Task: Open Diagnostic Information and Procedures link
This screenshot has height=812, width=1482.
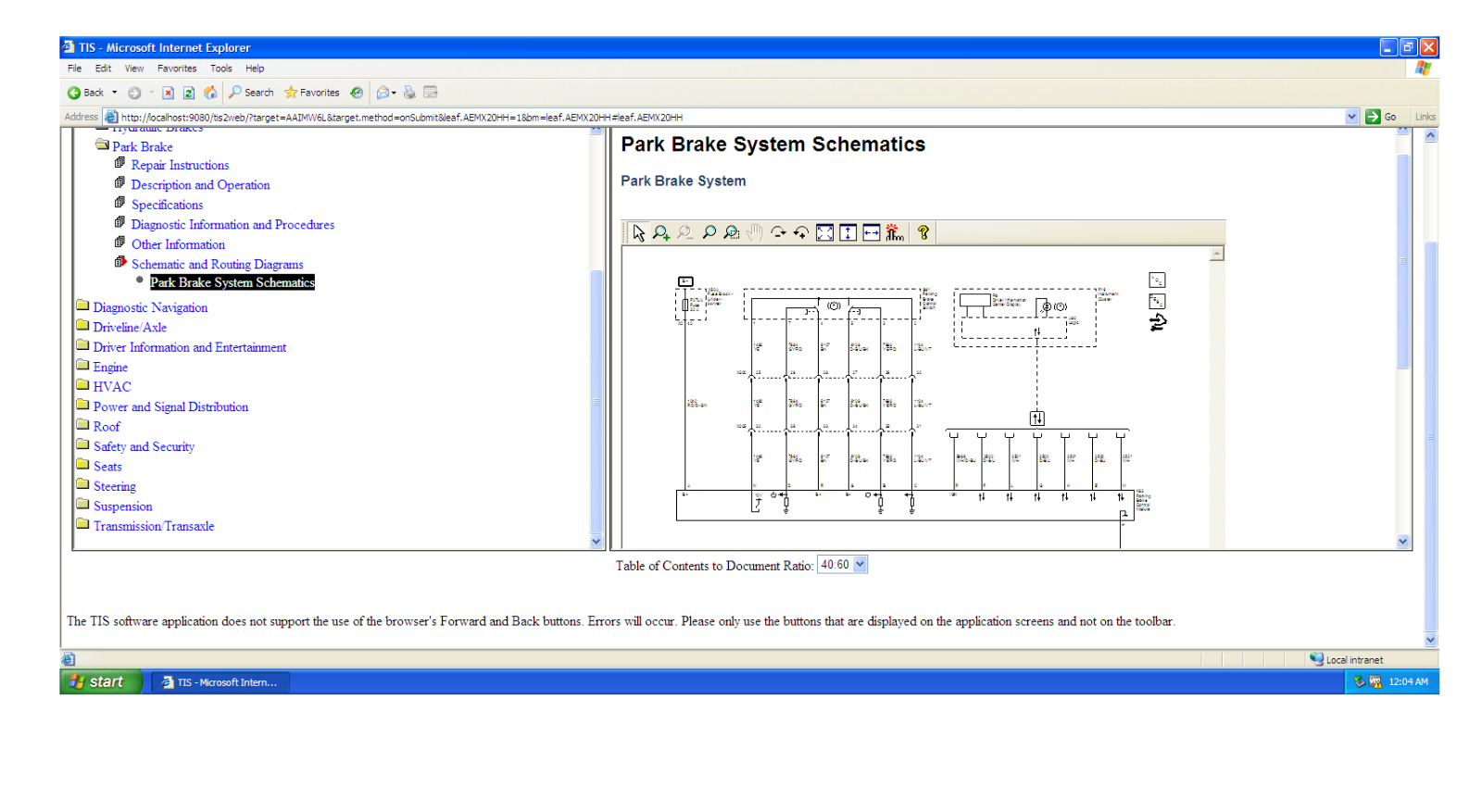Action: tap(232, 225)
